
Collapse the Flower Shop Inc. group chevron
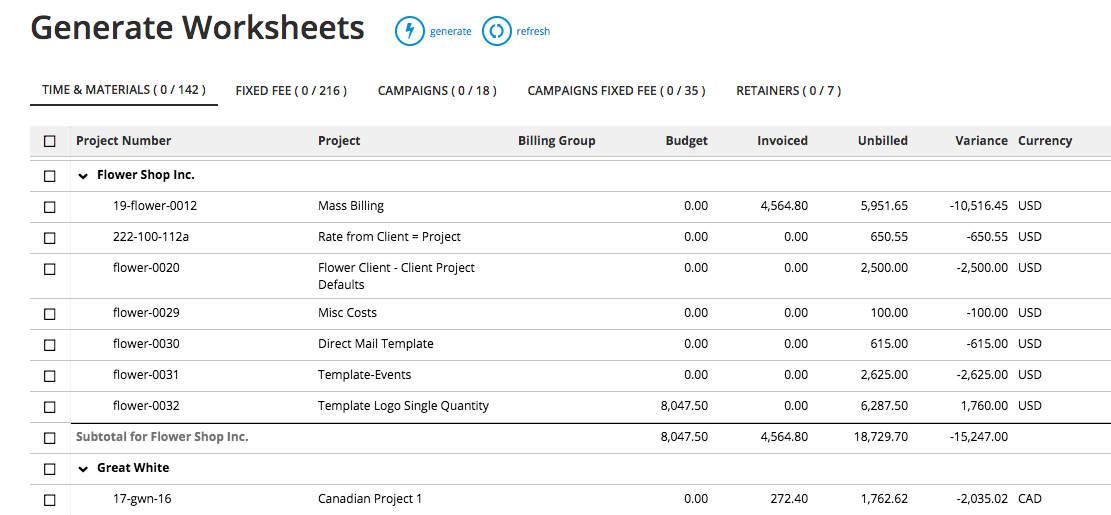(84, 176)
